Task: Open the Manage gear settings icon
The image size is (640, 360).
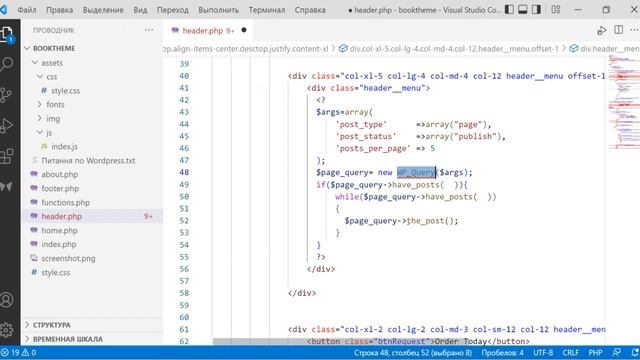Action: click(x=7, y=330)
